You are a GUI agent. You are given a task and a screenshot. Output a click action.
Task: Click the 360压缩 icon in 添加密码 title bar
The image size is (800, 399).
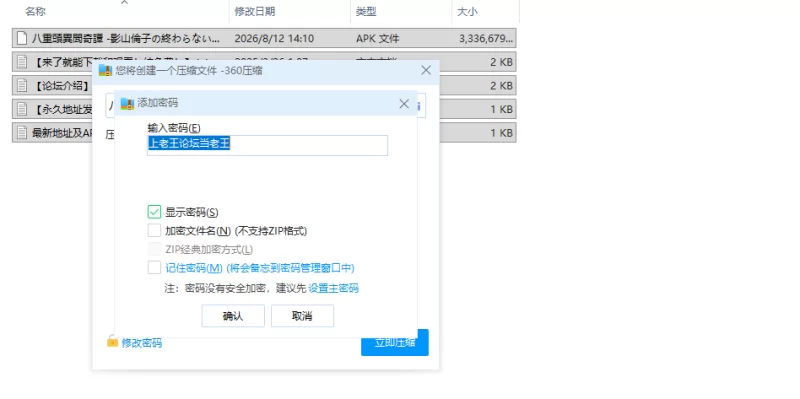coord(127,104)
